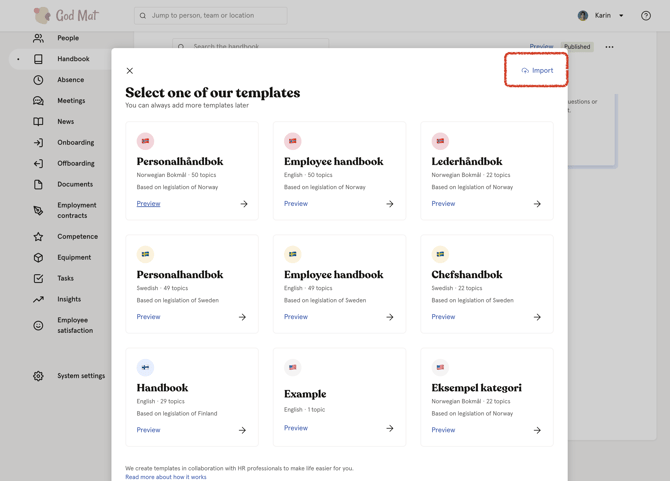Preview the Lederhåndbok template

point(443,204)
